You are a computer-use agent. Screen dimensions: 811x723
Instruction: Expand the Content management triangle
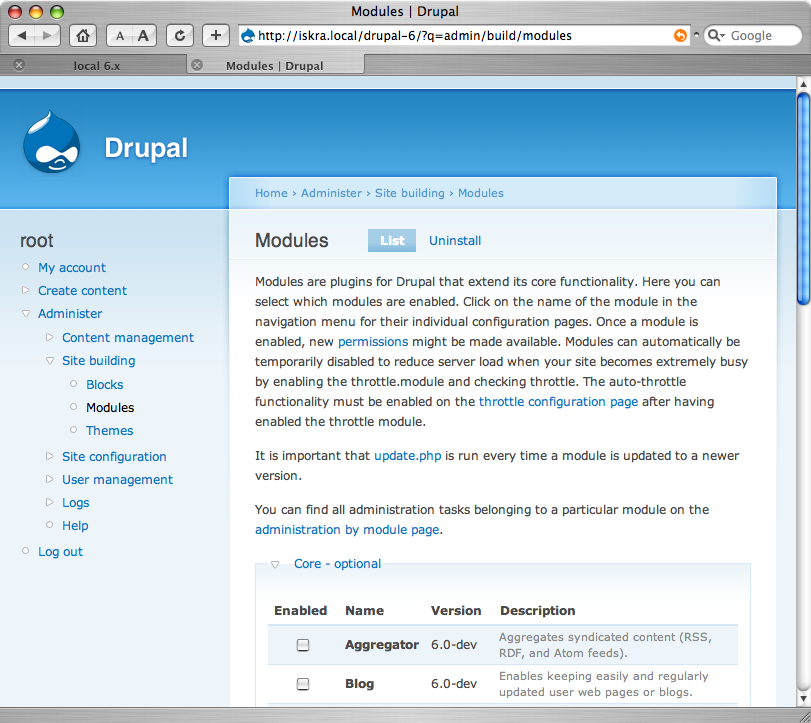[x=50, y=337]
